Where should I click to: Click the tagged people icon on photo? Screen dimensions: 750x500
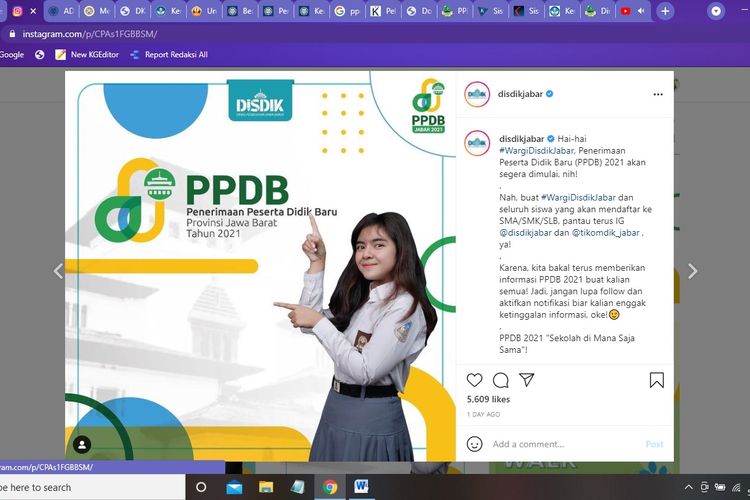coord(82,445)
